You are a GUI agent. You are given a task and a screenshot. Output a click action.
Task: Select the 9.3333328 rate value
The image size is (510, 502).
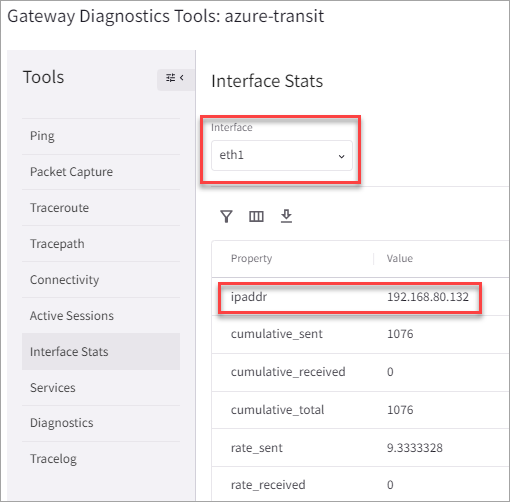coord(415,448)
